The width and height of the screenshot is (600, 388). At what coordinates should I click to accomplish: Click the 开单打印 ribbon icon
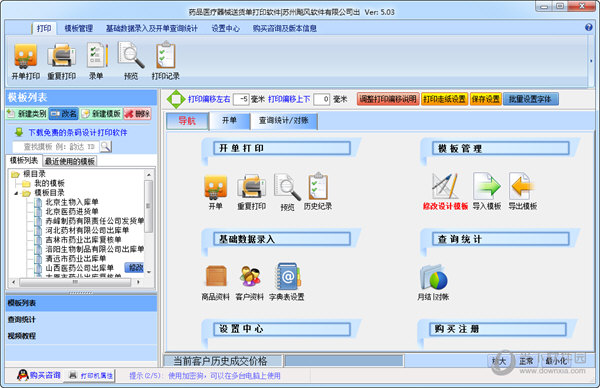25,61
